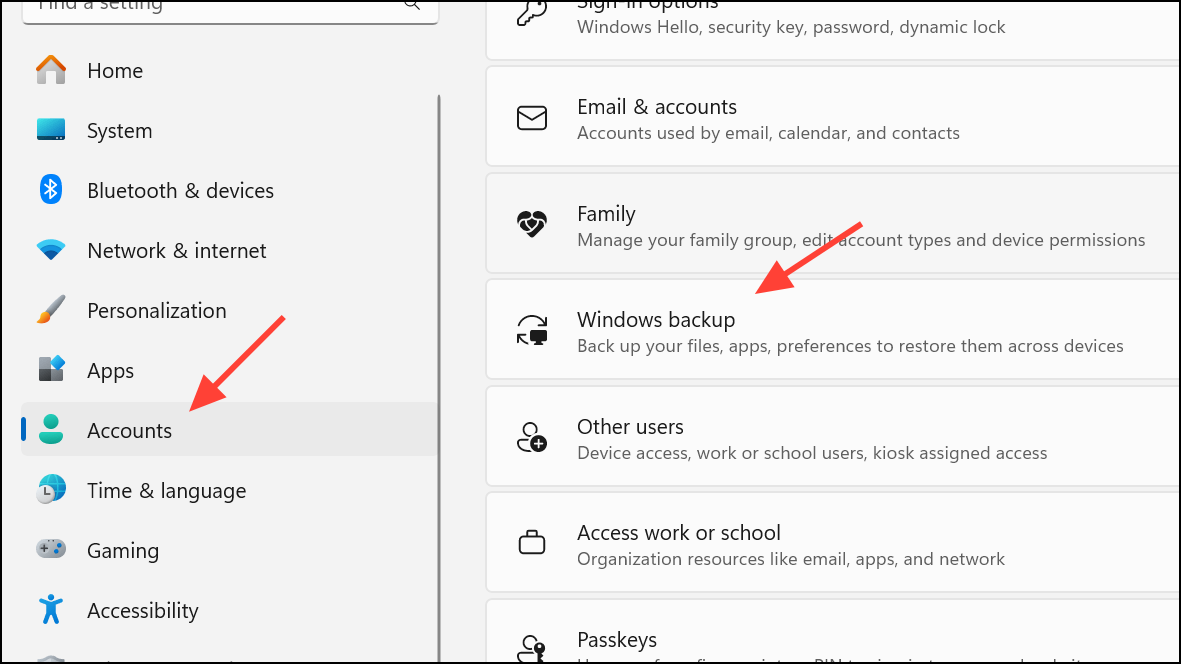Click the Family heart icon
Screen dimensions: 1181x664
[532, 224]
